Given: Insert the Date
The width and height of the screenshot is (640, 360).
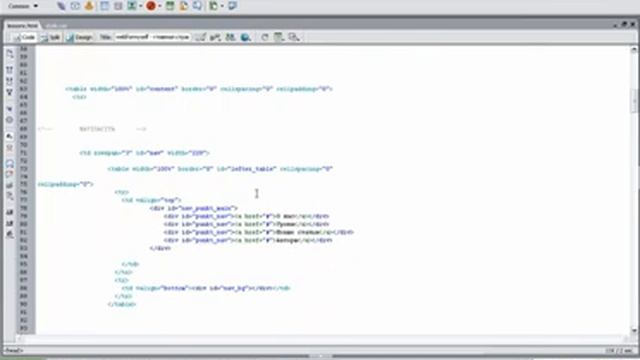Looking at the screenshot, I should [170, 6].
